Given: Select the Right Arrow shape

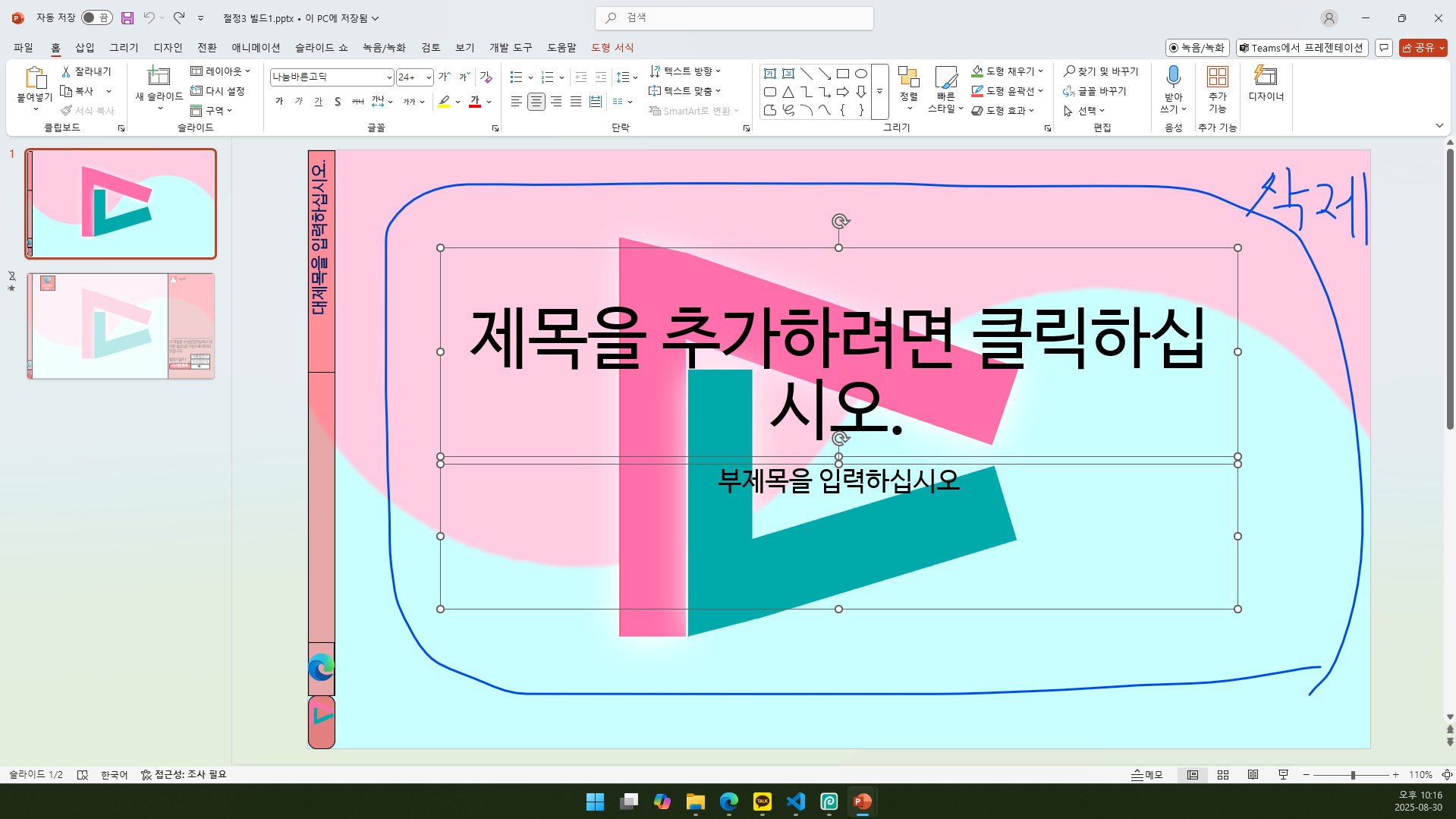Looking at the screenshot, I should 843,92.
